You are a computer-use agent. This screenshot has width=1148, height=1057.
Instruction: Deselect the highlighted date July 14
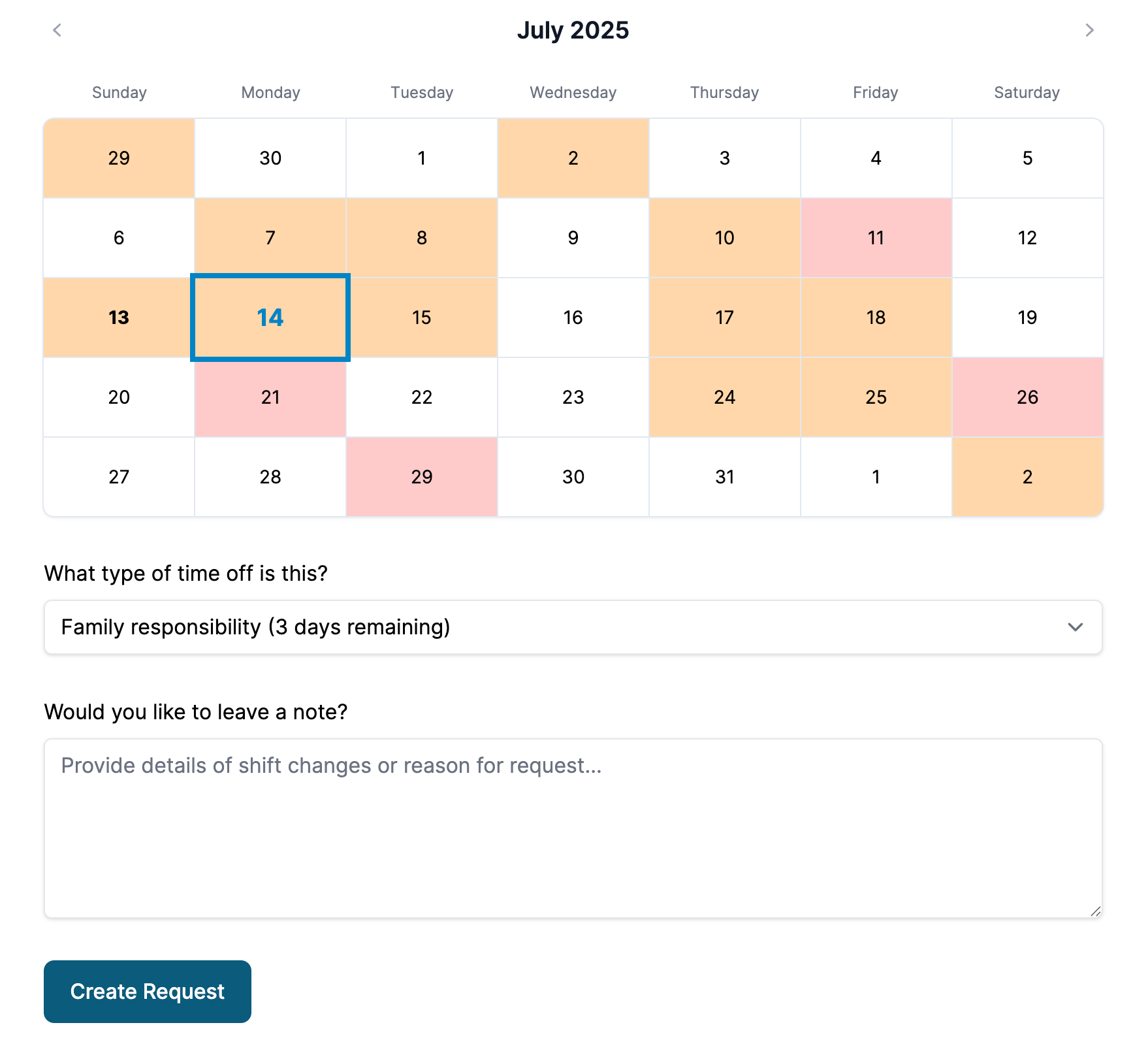tap(270, 317)
